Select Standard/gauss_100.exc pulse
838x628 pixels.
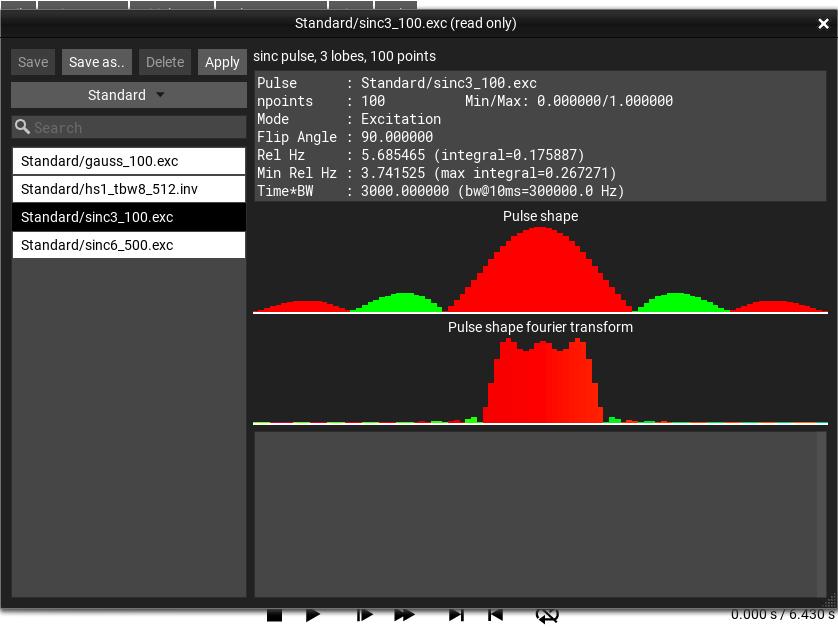pos(128,161)
